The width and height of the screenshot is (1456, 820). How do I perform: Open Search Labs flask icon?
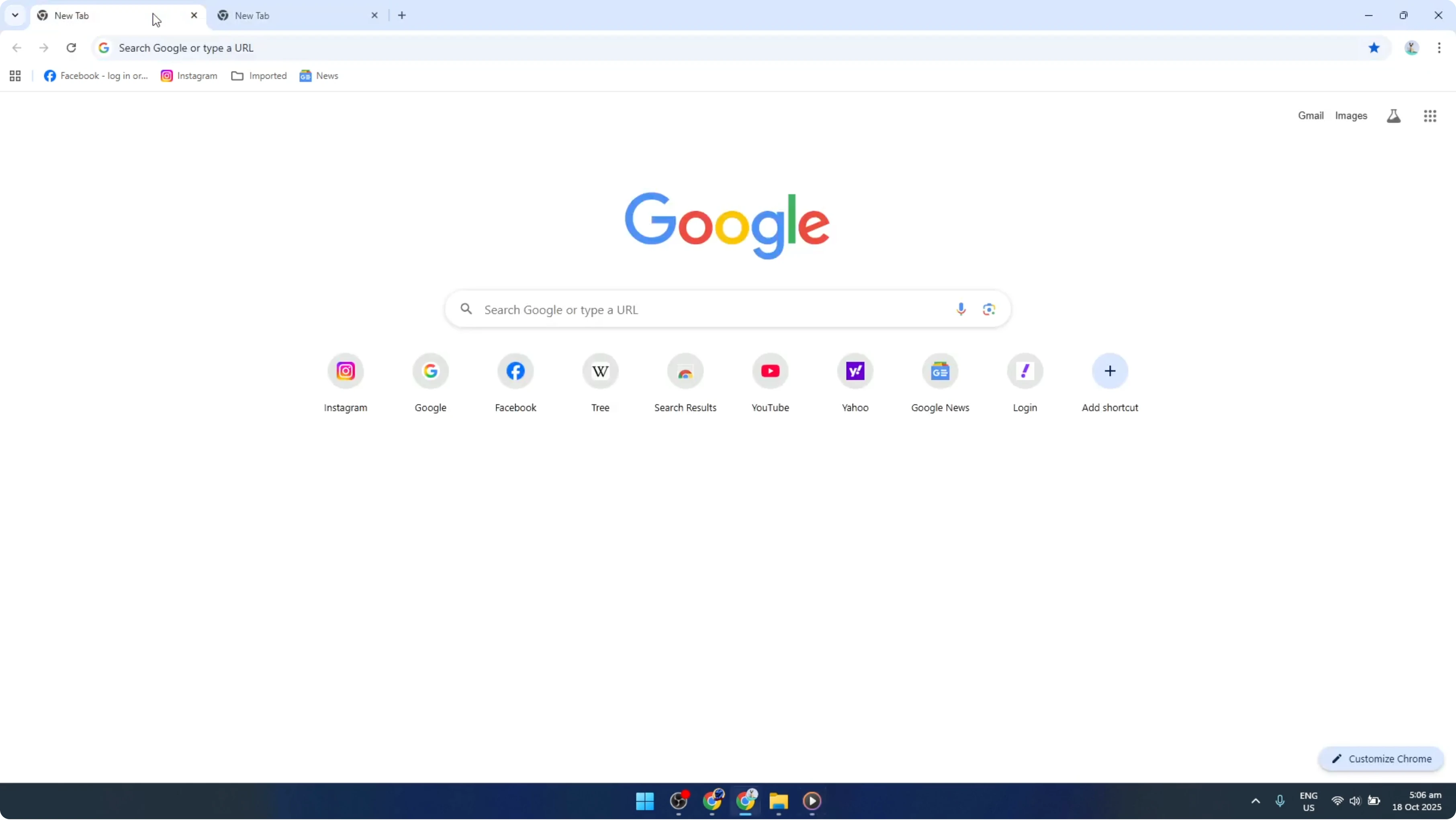1394,116
